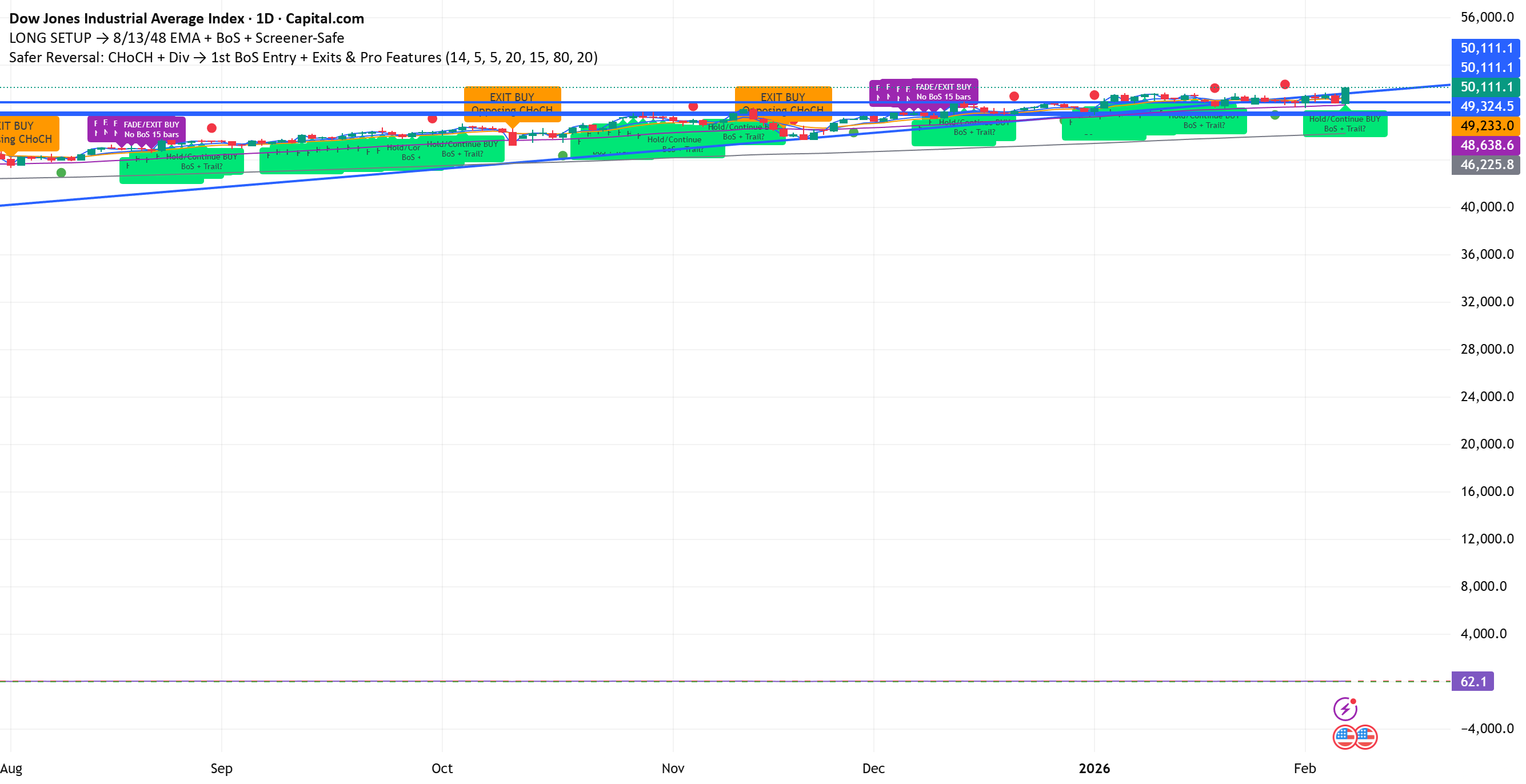Viewport: 1526px width, 784px height.
Task: Click the red signal dot just before February
Action: (1285, 84)
